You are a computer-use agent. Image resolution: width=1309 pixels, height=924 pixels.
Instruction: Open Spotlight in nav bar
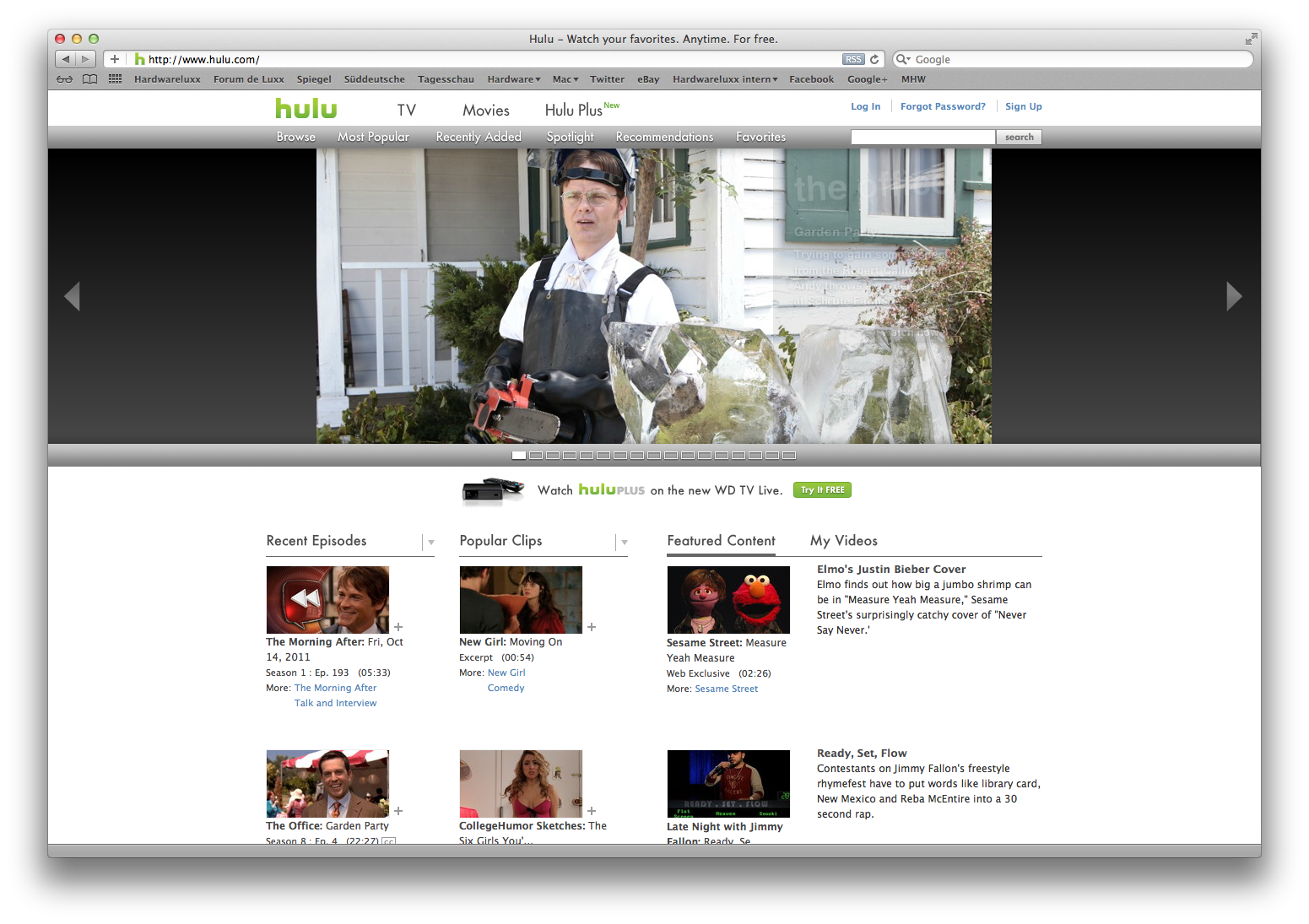571,137
